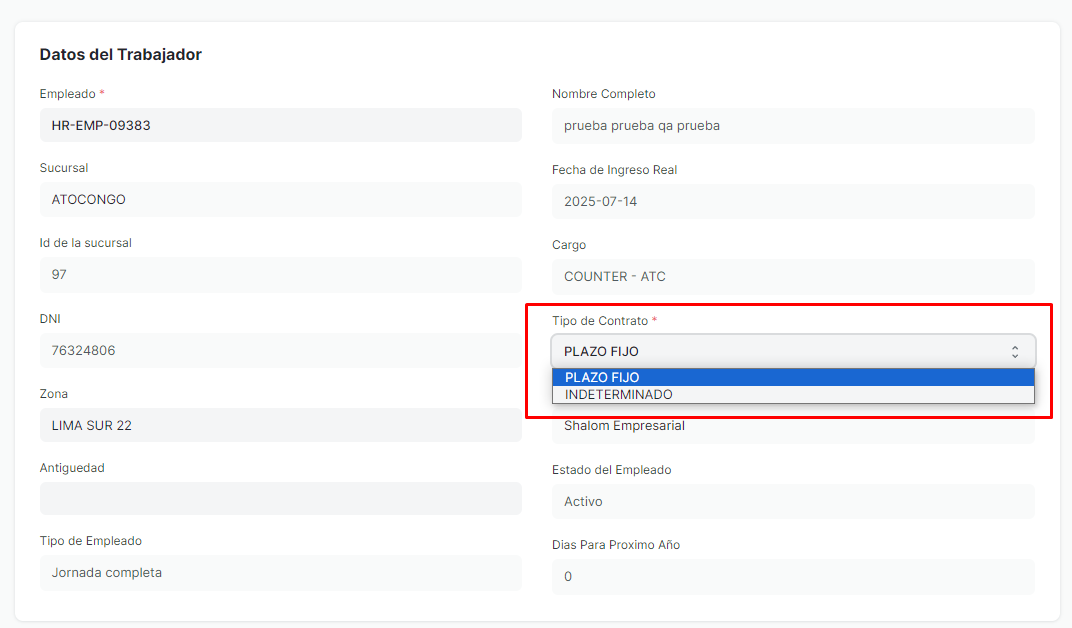Click the Estado del Empleado field showing Activo
Viewport: 1072px width, 628px height.
coord(792,501)
